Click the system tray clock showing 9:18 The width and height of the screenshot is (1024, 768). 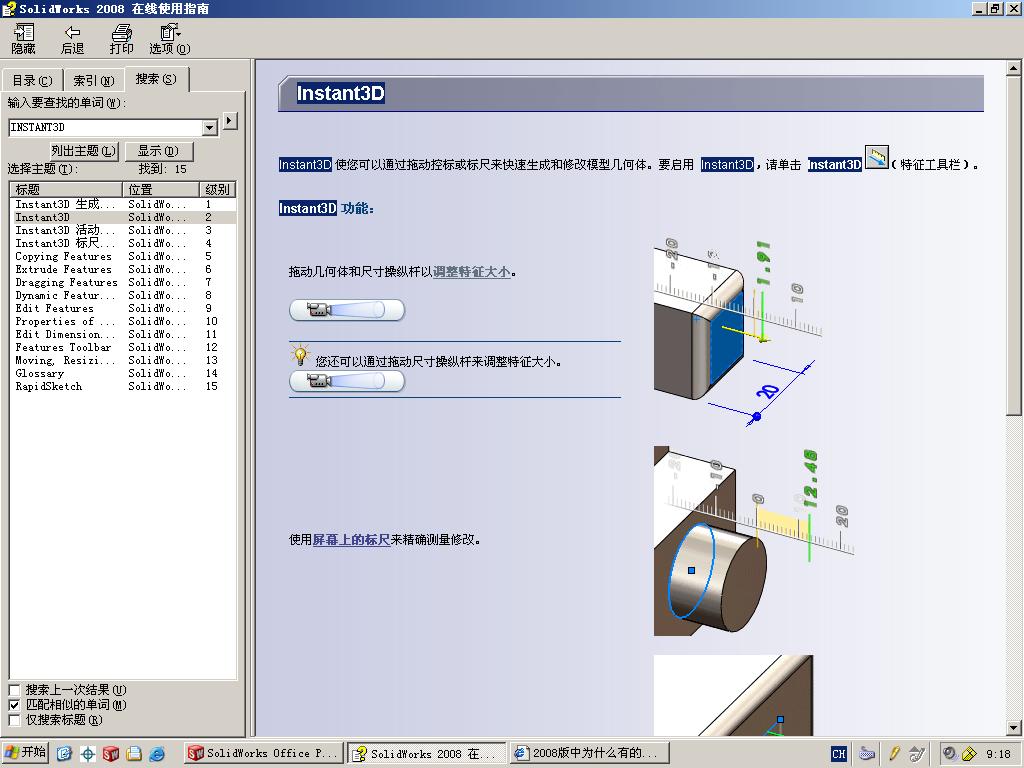998,754
